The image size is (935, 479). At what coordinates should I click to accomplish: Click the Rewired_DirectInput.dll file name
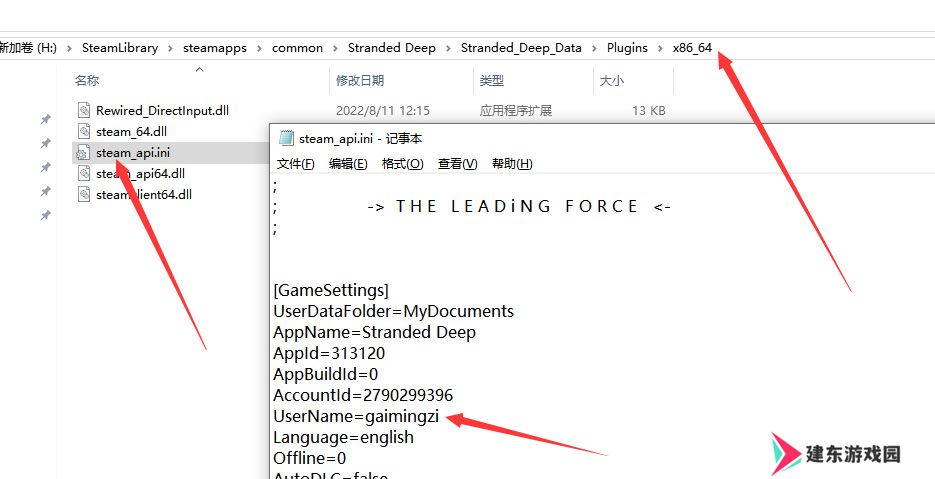click(162, 110)
